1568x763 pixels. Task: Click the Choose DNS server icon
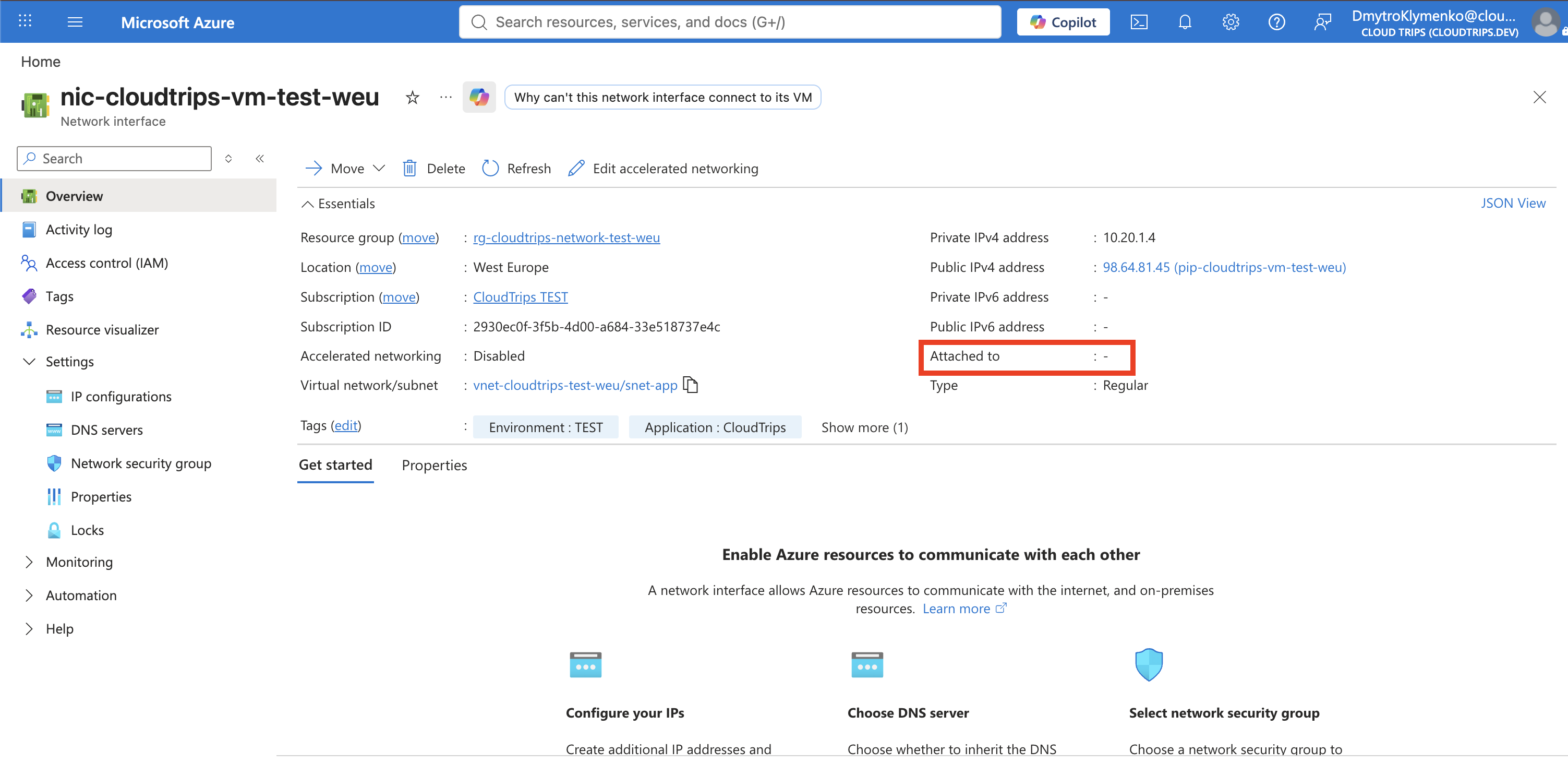point(867,664)
